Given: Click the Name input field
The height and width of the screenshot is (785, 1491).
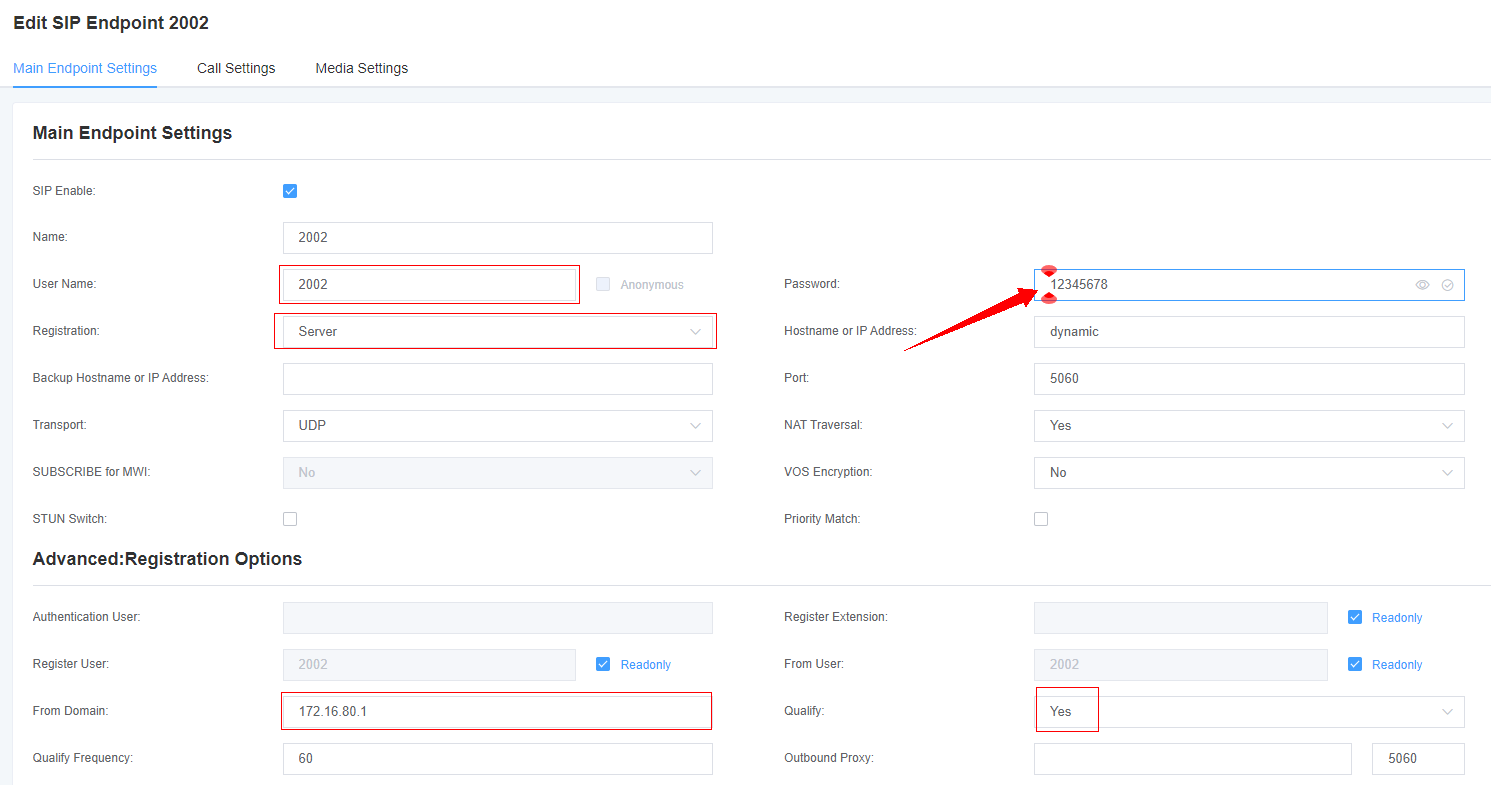Looking at the screenshot, I should click(498, 238).
